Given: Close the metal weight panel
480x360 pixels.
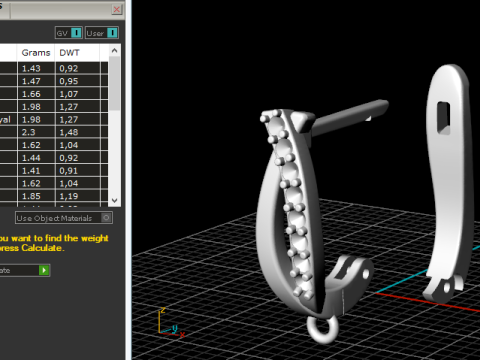Looking at the screenshot, I should [116, 9].
